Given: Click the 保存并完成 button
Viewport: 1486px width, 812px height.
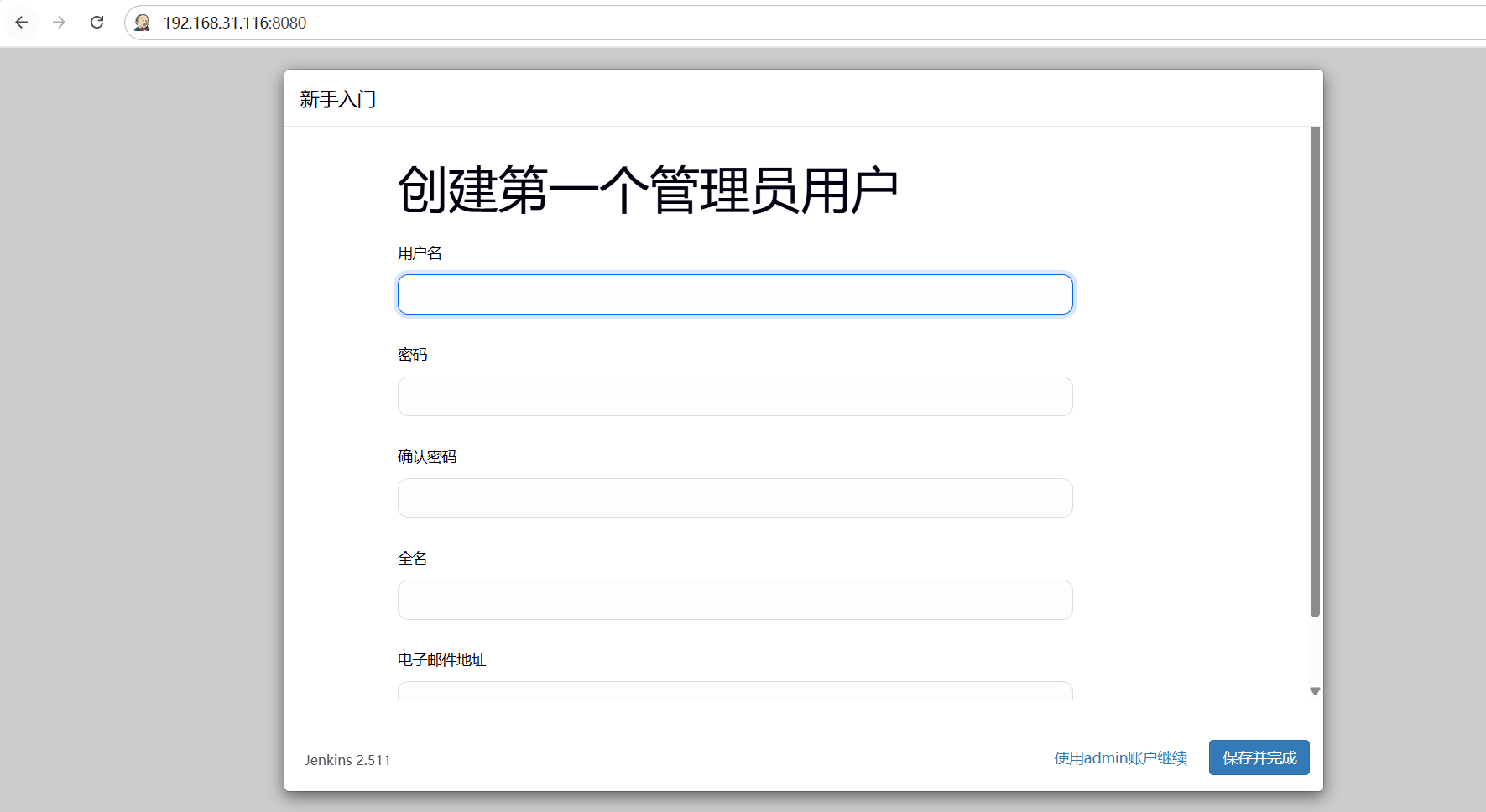Looking at the screenshot, I should pos(1259,757).
